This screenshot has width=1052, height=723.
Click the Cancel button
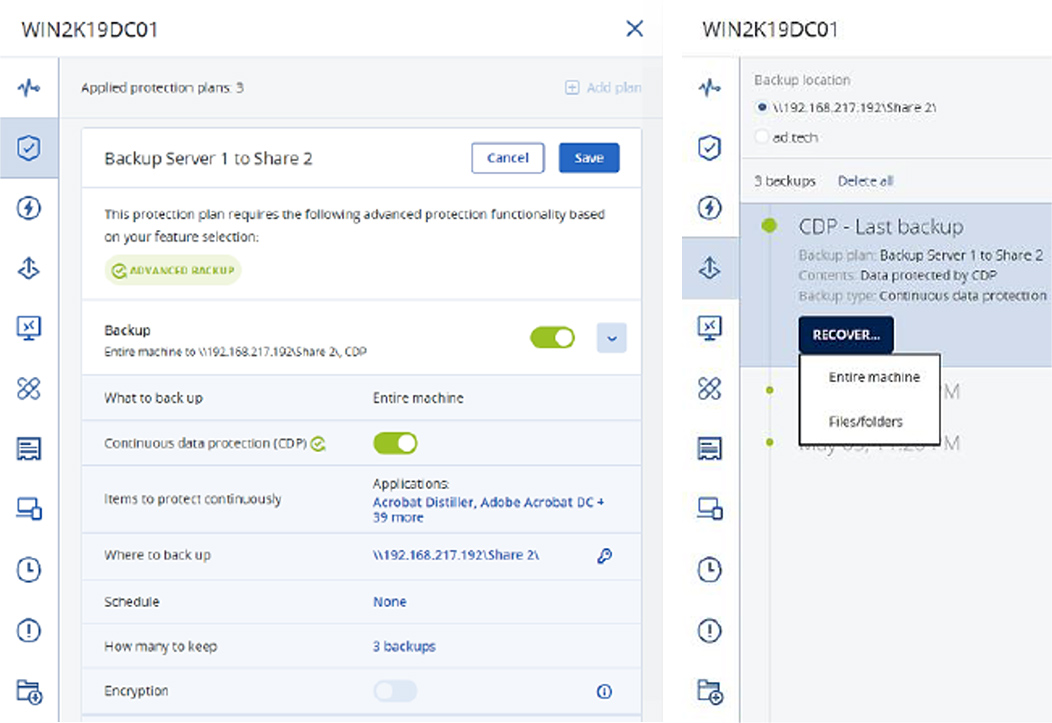508,158
